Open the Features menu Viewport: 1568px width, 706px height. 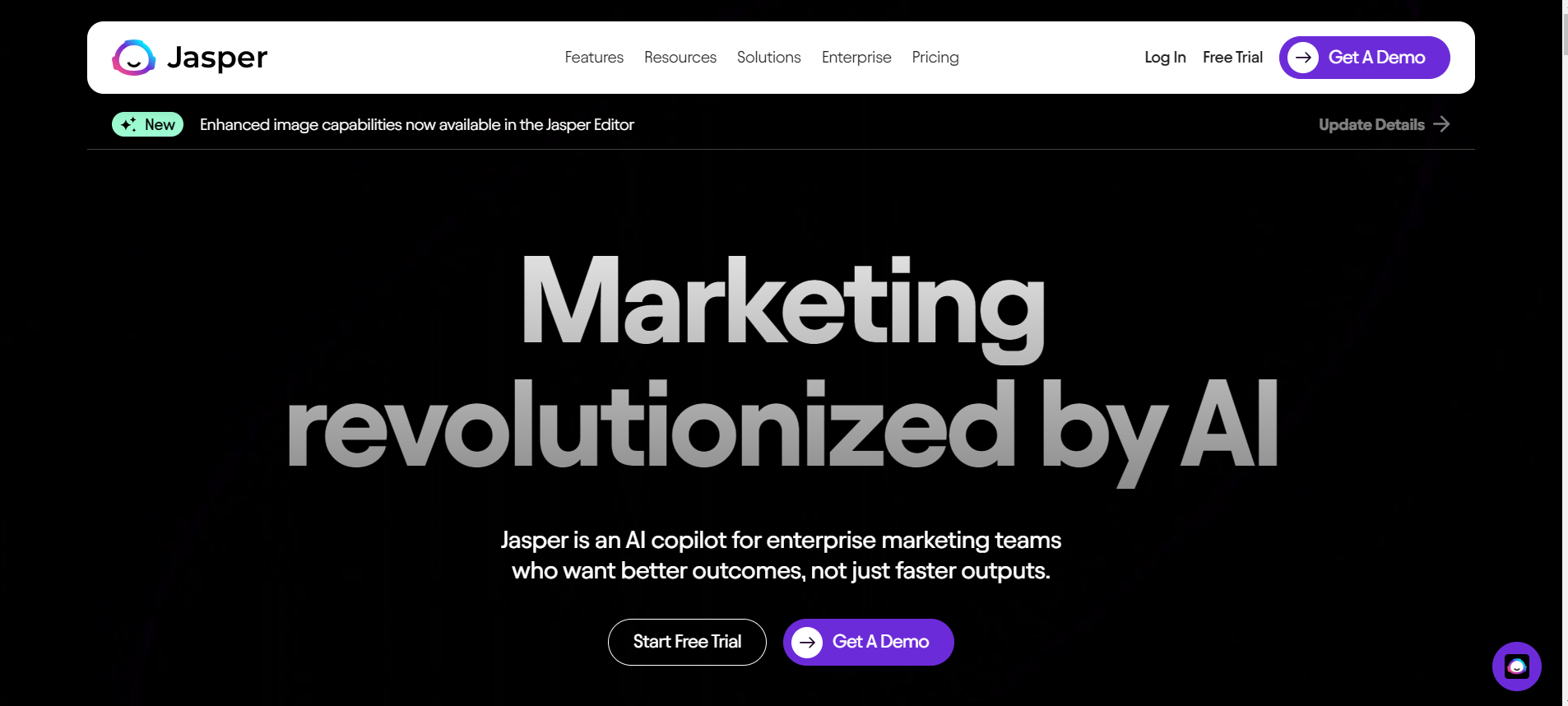pyautogui.click(x=594, y=58)
